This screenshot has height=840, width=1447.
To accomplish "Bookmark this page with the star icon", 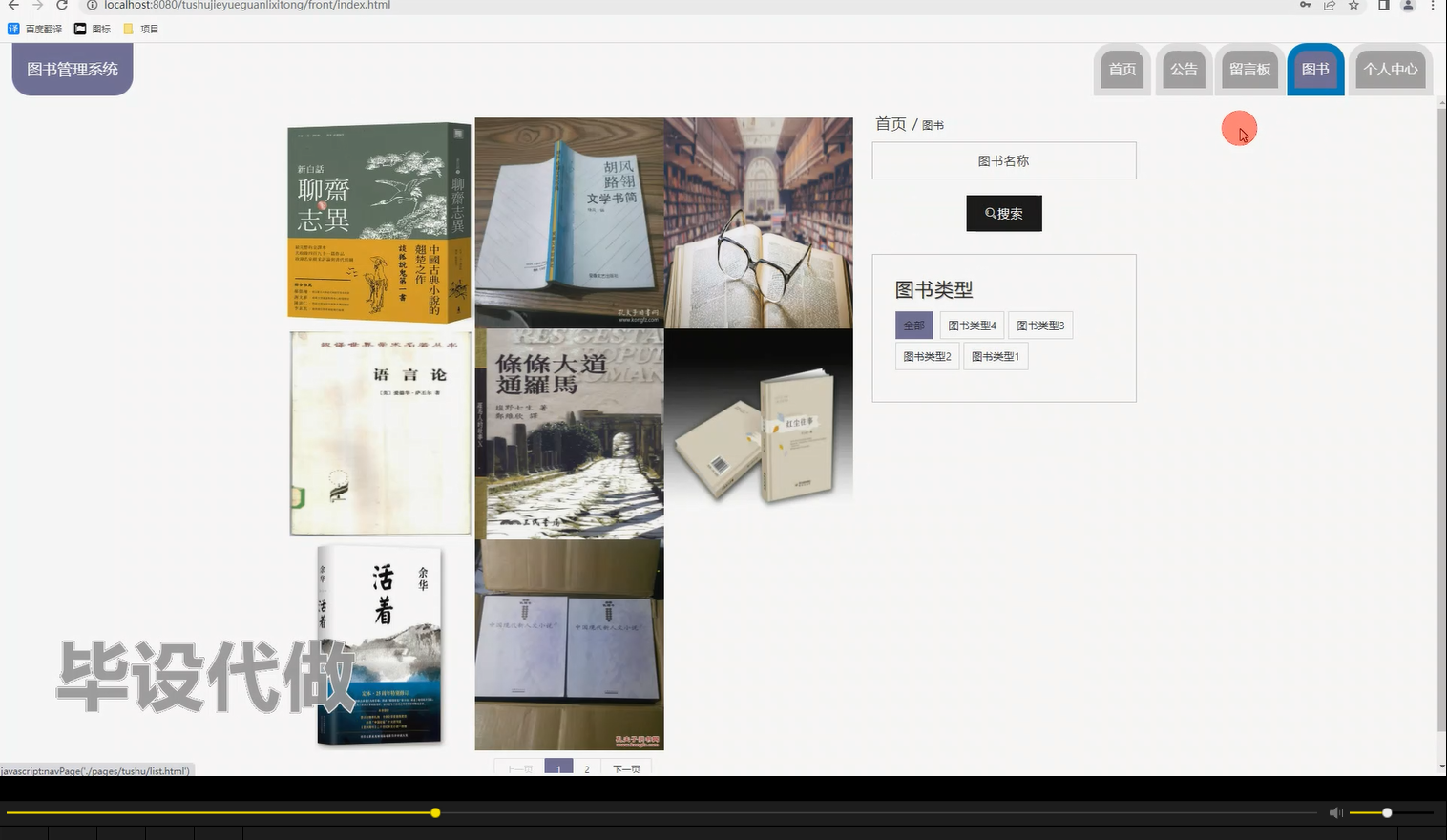I will (x=1353, y=5).
